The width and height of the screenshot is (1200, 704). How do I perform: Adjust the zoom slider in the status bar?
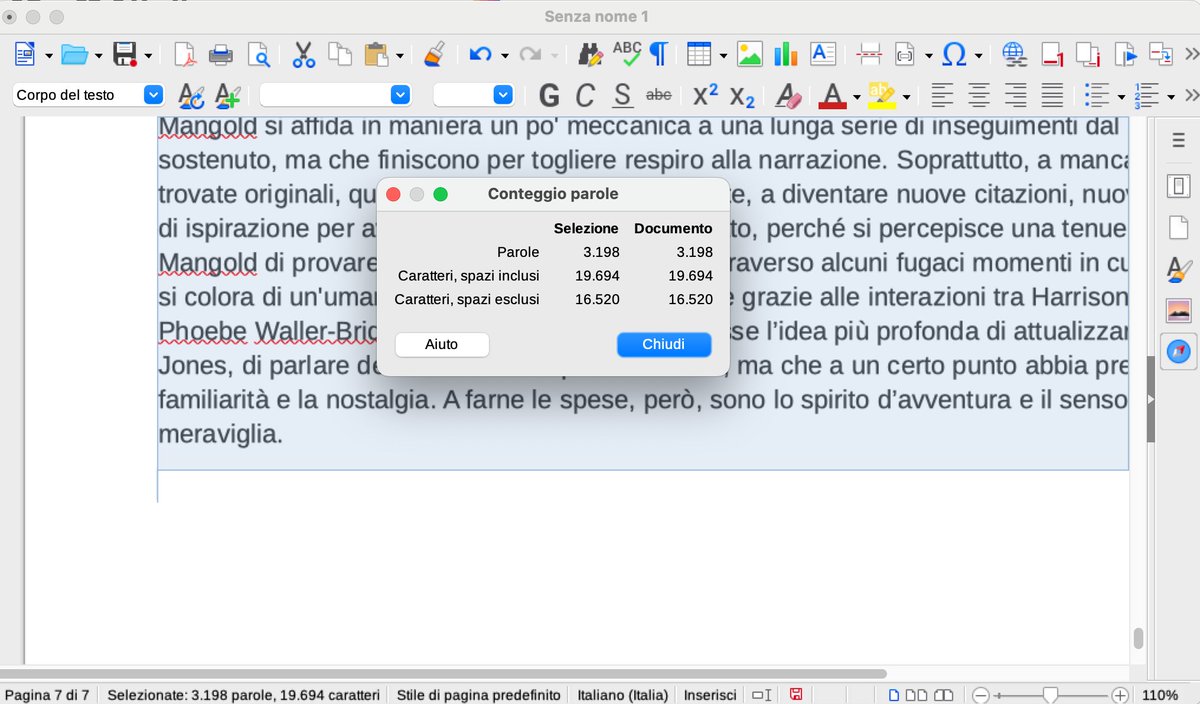pyautogui.click(x=1048, y=693)
